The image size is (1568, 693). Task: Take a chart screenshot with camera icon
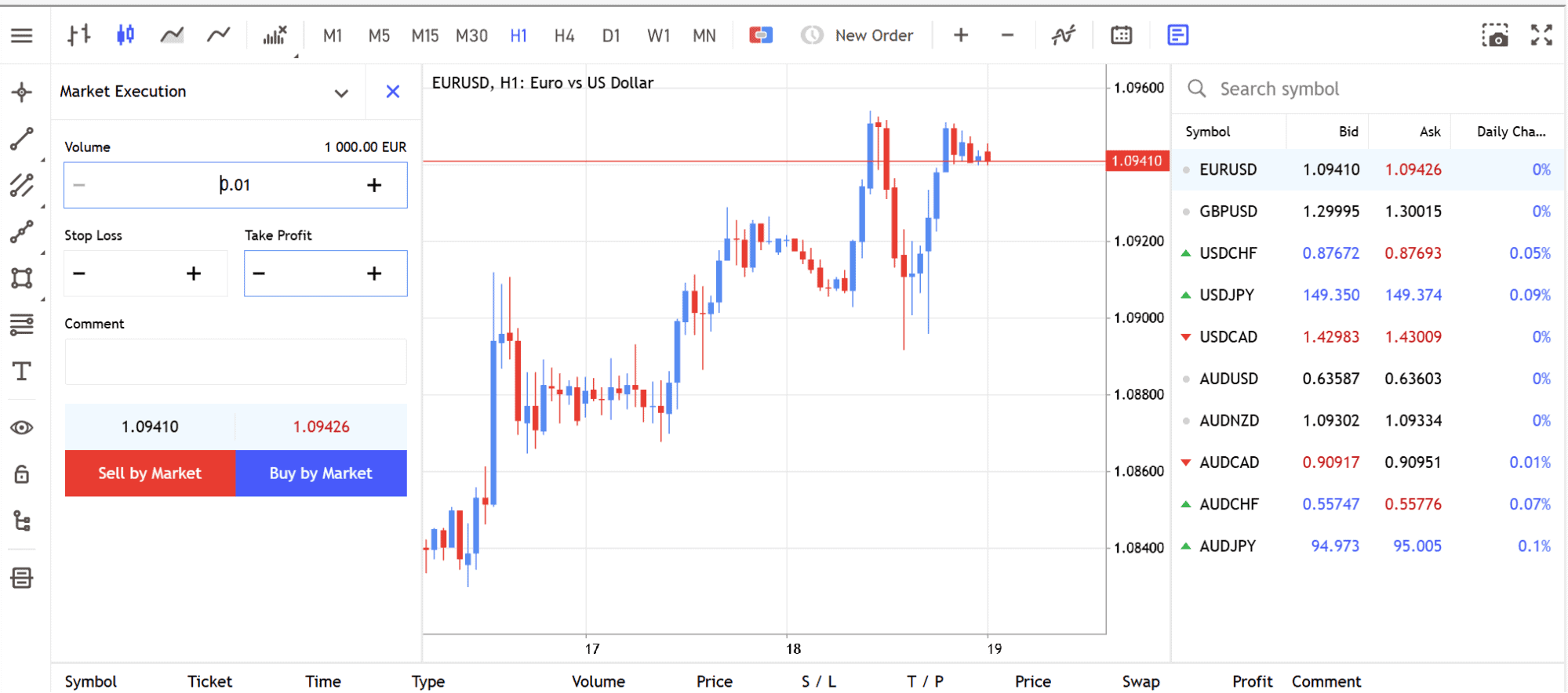[1494, 35]
